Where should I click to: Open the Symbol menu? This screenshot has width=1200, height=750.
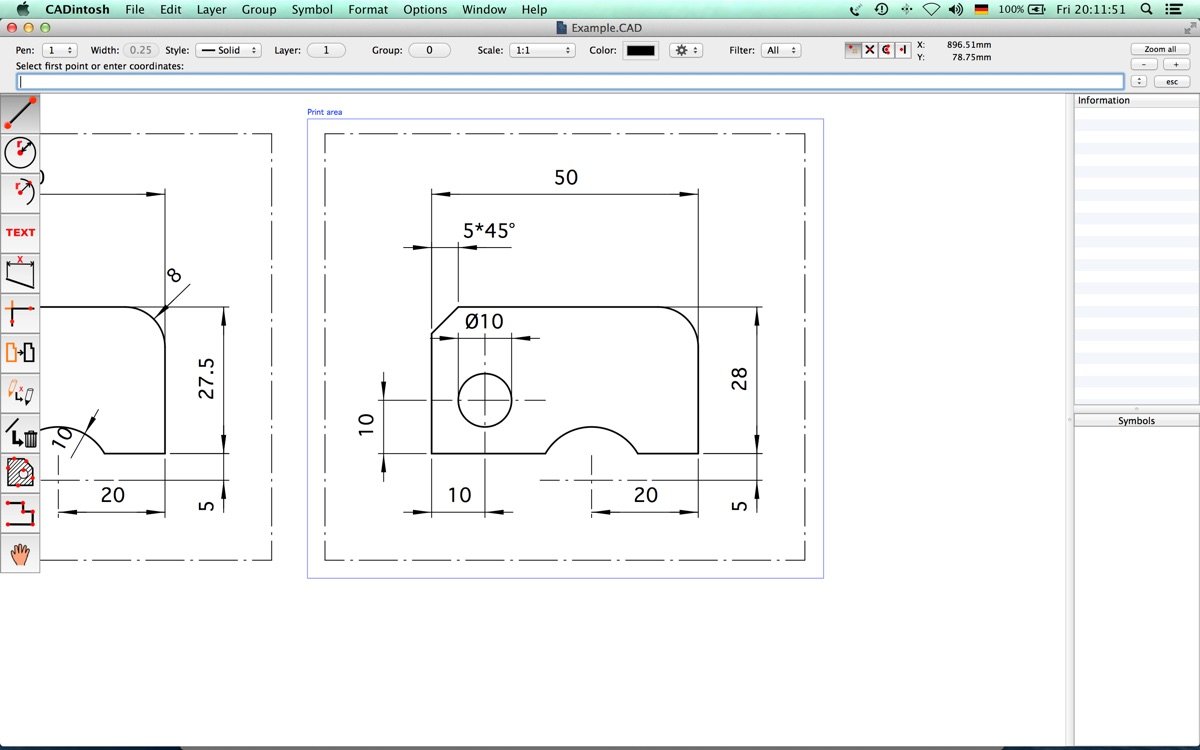(311, 9)
